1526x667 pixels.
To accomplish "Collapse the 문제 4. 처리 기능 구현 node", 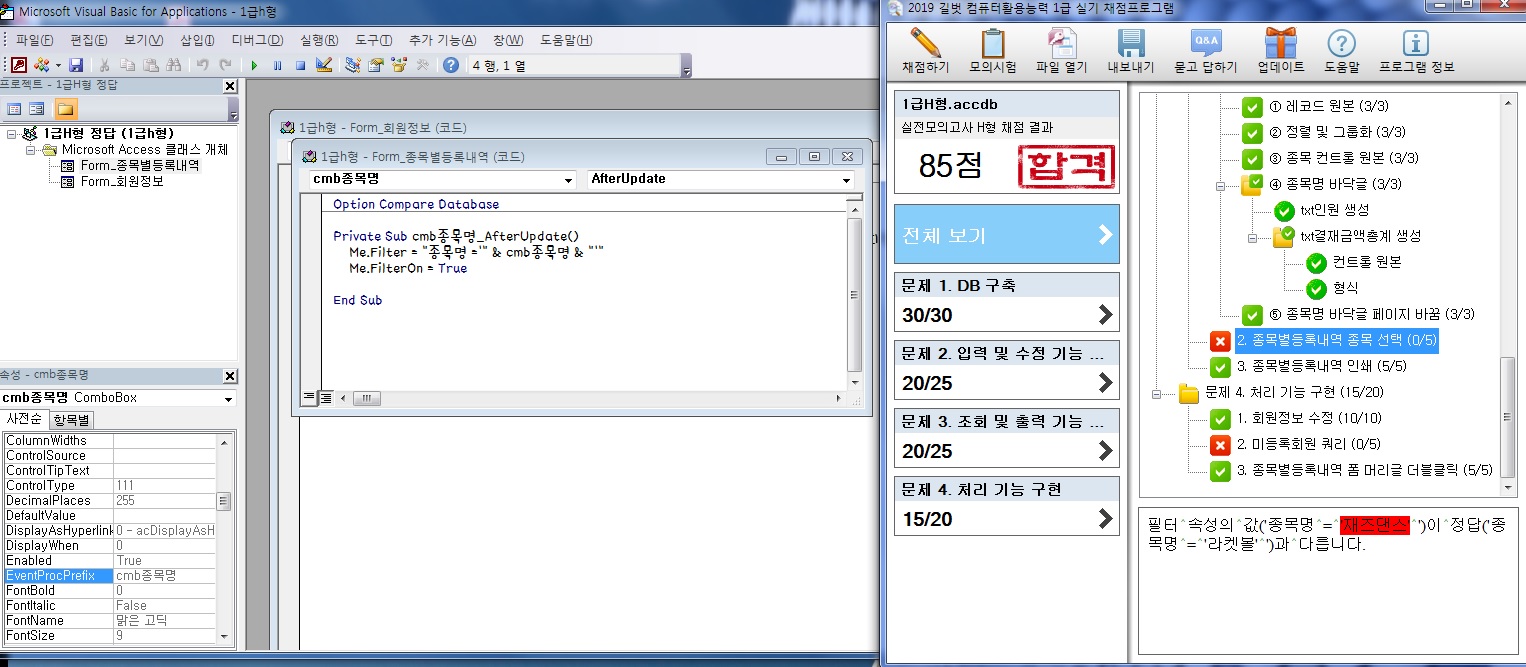I will [x=1159, y=393].
